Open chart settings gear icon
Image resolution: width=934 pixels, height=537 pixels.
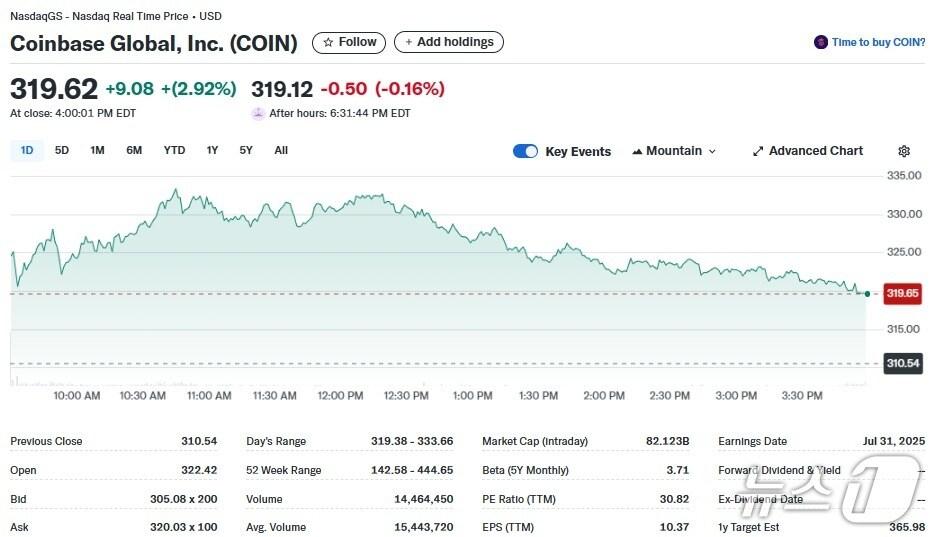click(904, 151)
